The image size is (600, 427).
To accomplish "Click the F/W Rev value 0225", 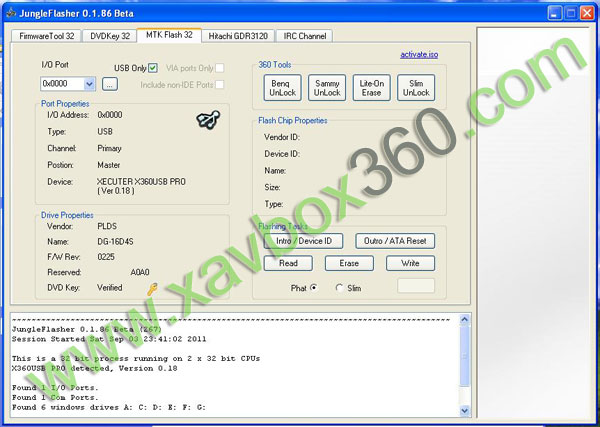I will coord(106,257).
